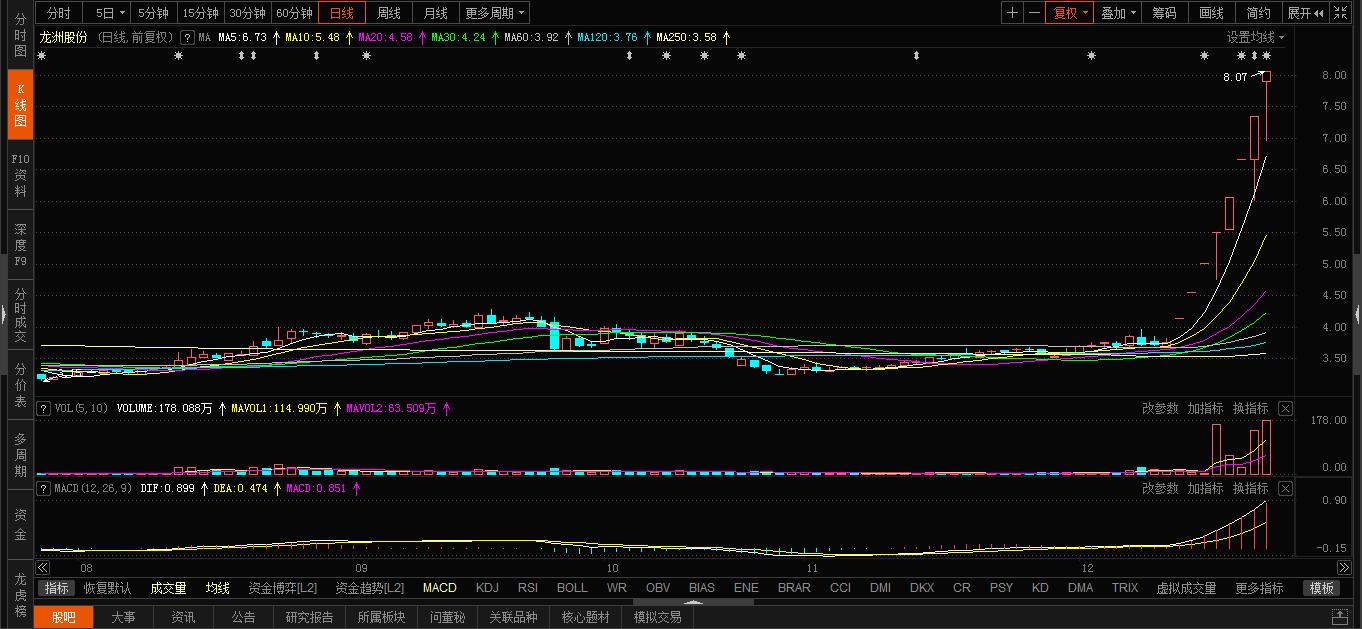Switch to the 60分钟 period tab
The width and height of the screenshot is (1362, 629).
[x=294, y=13]
